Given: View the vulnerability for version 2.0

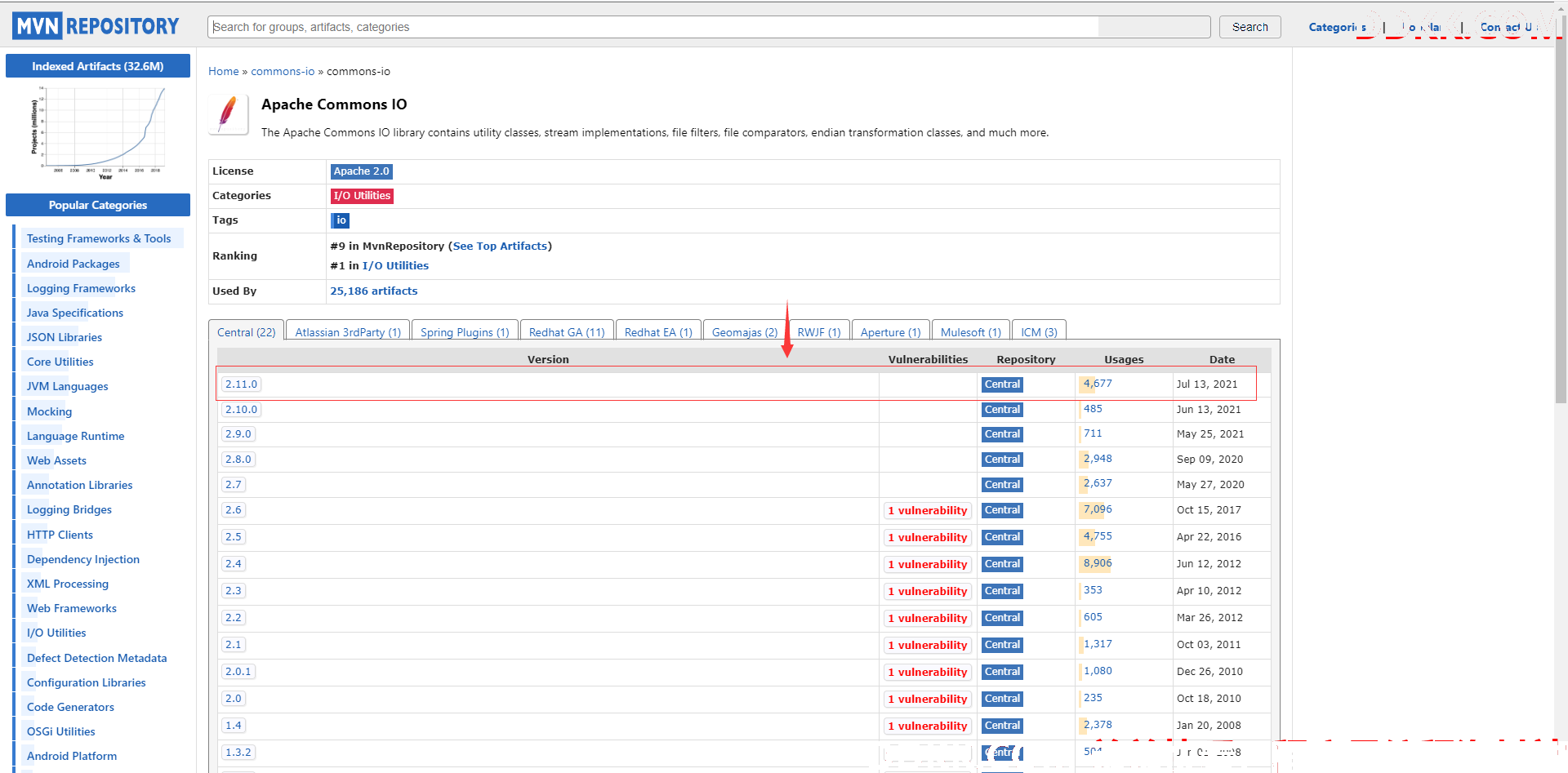Looking at the screenshot, I should pyautogui.click(x=927, y=699).
